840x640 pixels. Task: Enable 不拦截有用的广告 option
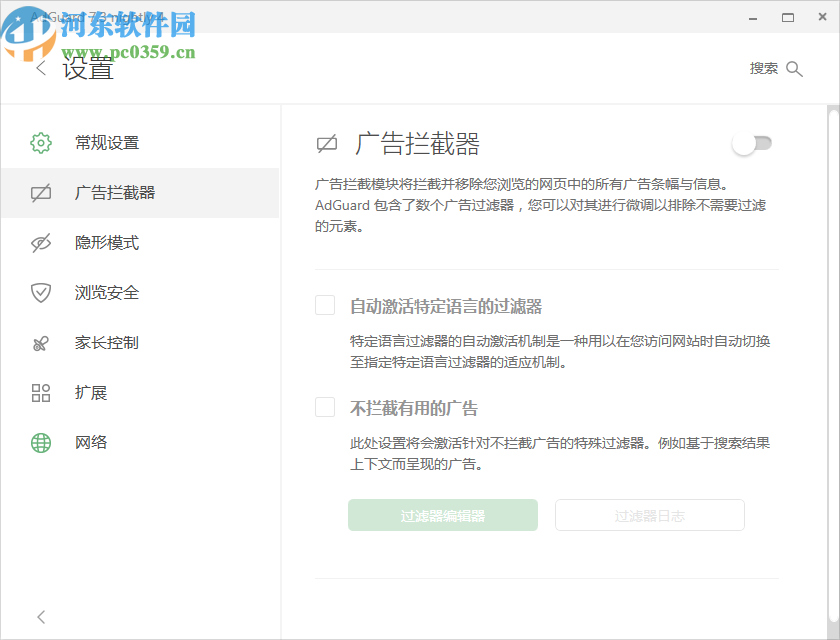pyautogui.click(x=325, y=407)
